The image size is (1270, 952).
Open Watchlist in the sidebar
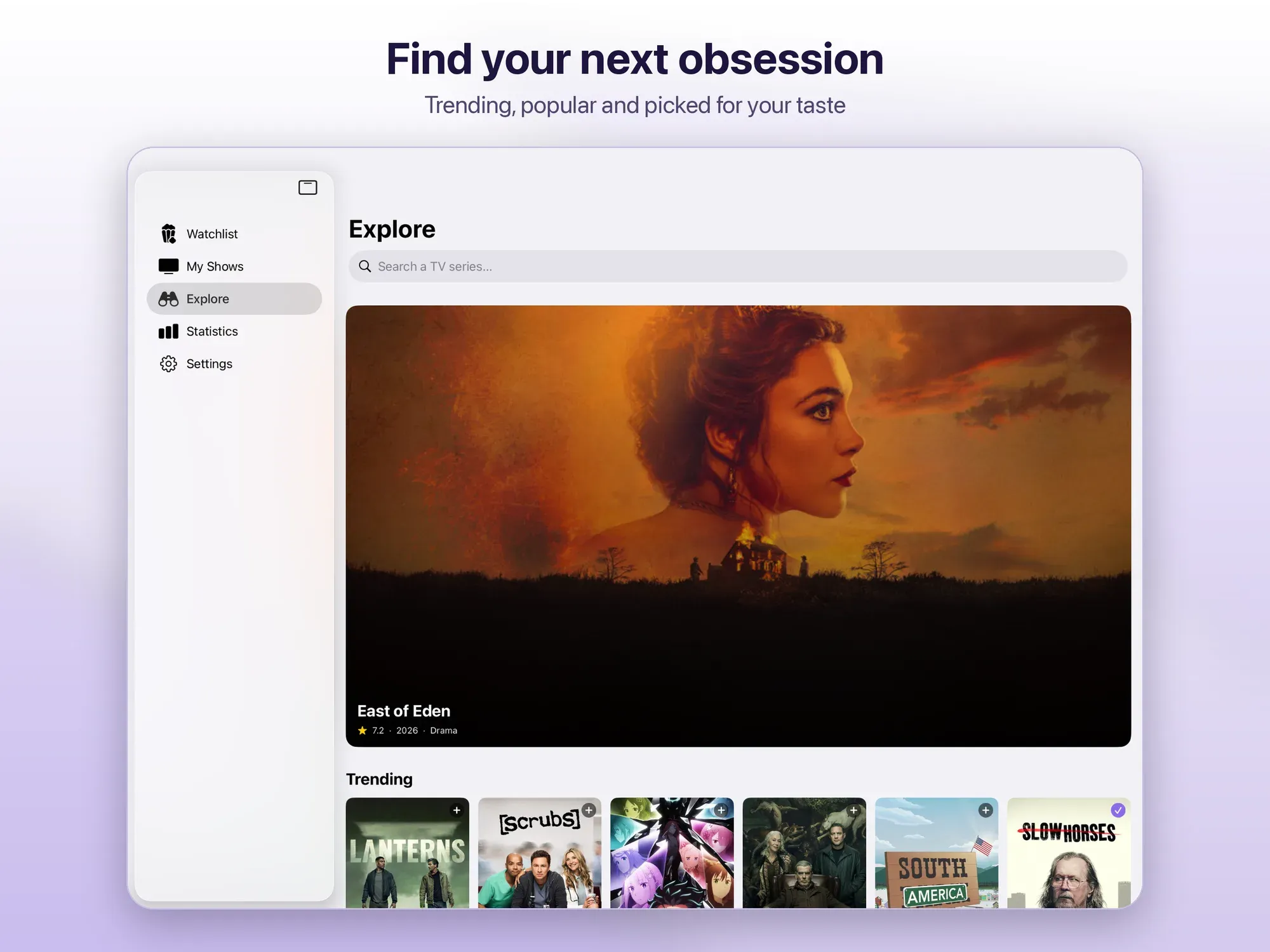tap(234, 234)
